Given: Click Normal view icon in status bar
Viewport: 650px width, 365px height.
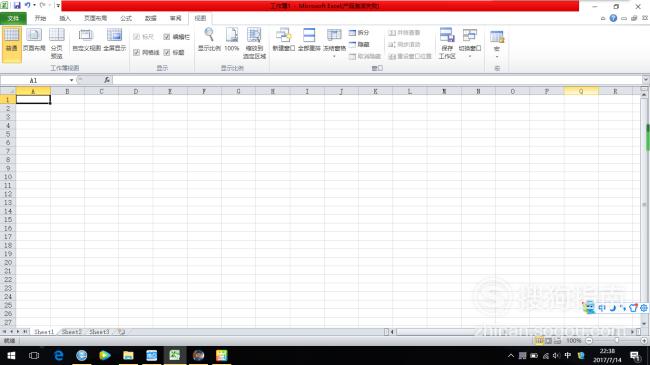Looking at the screenshot, I should click(x=539, y=341).
